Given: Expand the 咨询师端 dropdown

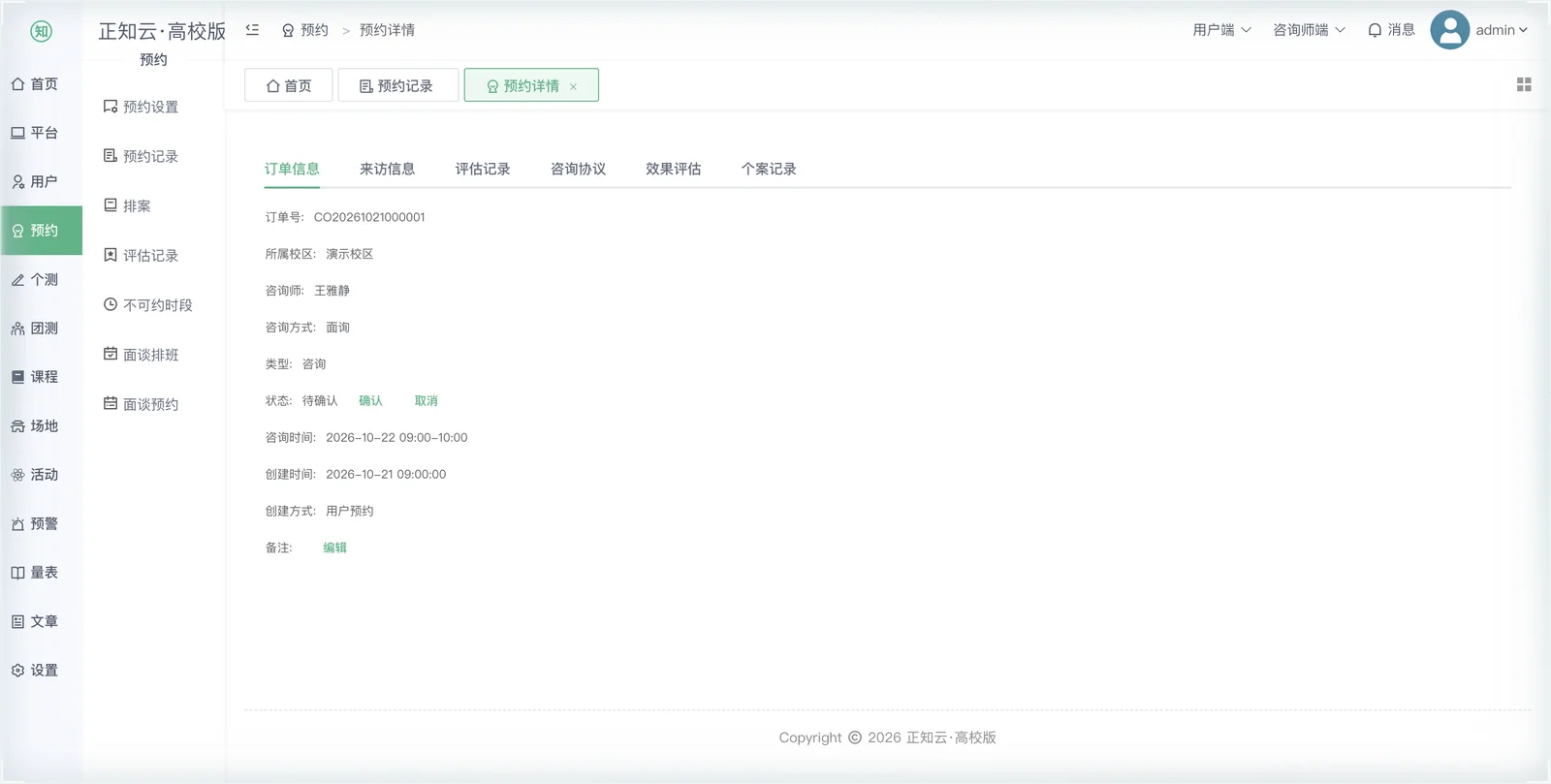Looking at the screenshot, I should click(x=1309, y=30).
